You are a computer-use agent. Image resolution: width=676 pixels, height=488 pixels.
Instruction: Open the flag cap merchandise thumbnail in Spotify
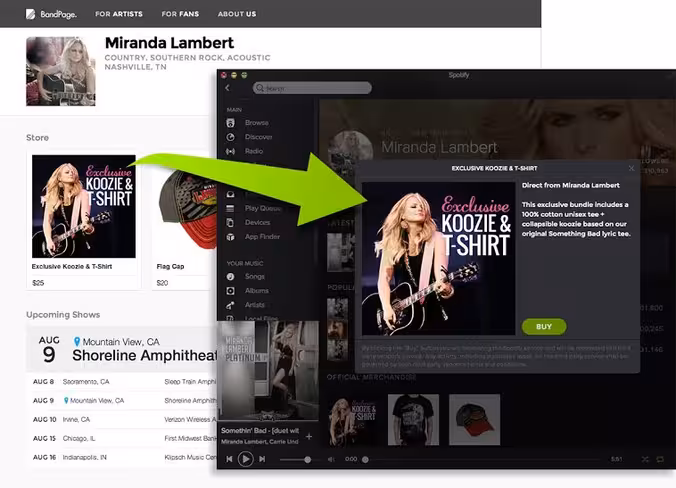pos(475,420)
